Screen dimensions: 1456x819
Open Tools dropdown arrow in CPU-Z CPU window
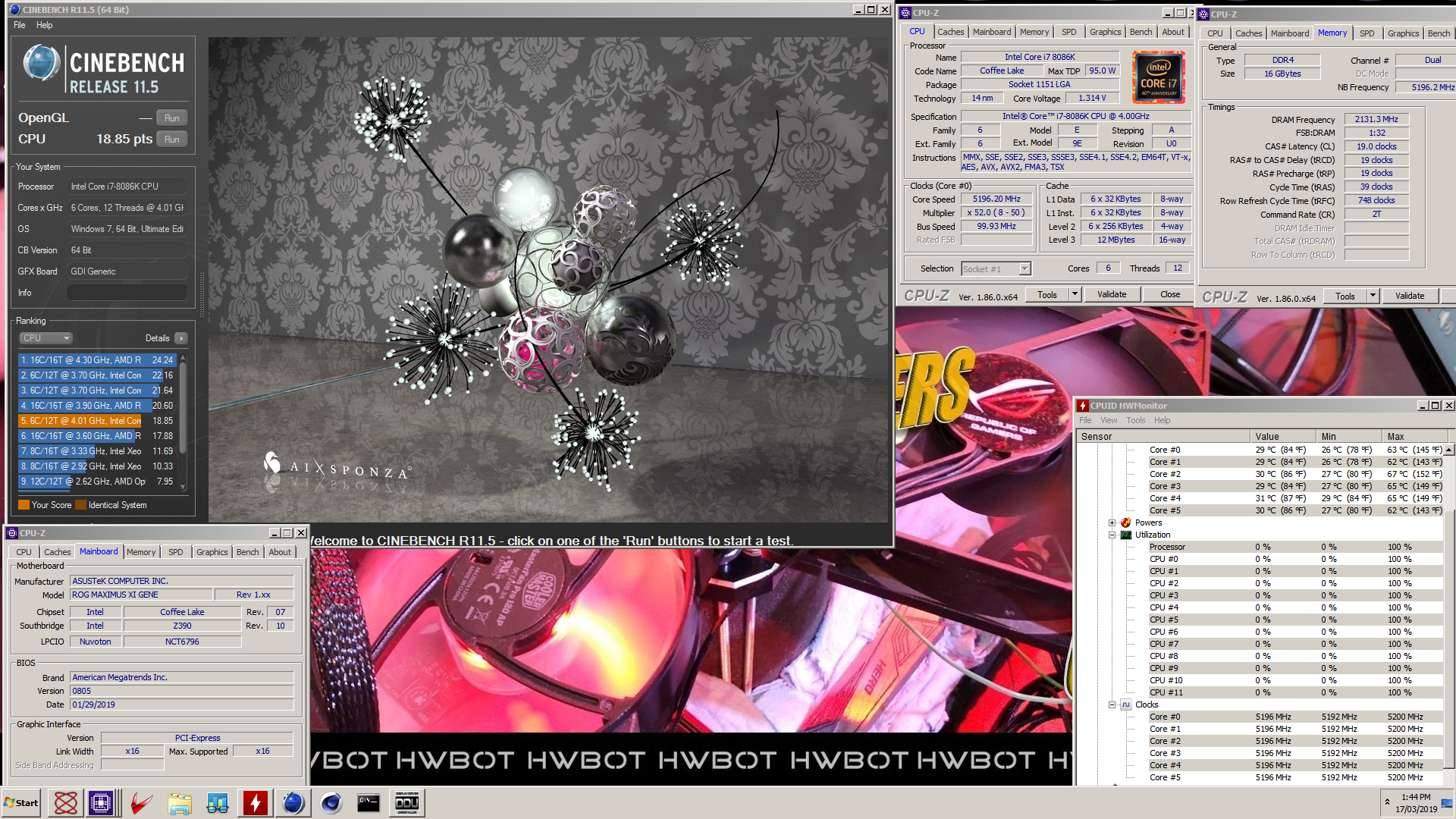[x=1075, y=294]
